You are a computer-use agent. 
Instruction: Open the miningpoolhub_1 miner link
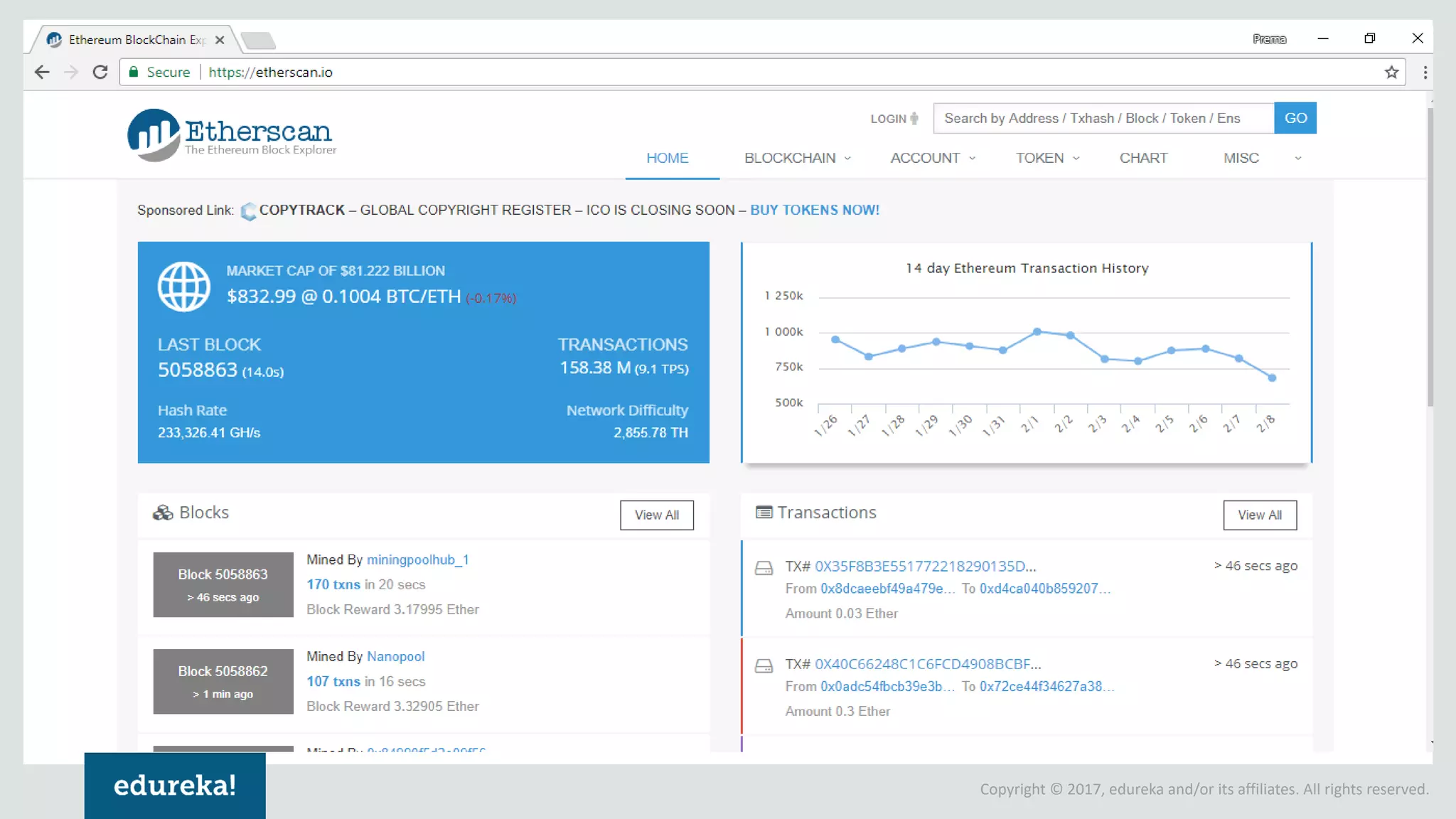[x=417, y=560]
